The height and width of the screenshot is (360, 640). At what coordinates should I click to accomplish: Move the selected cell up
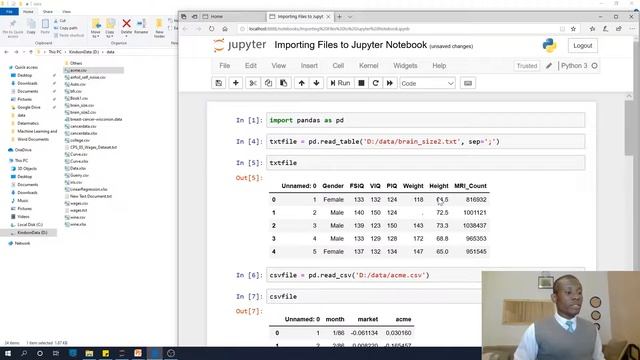tap(301, 83)
